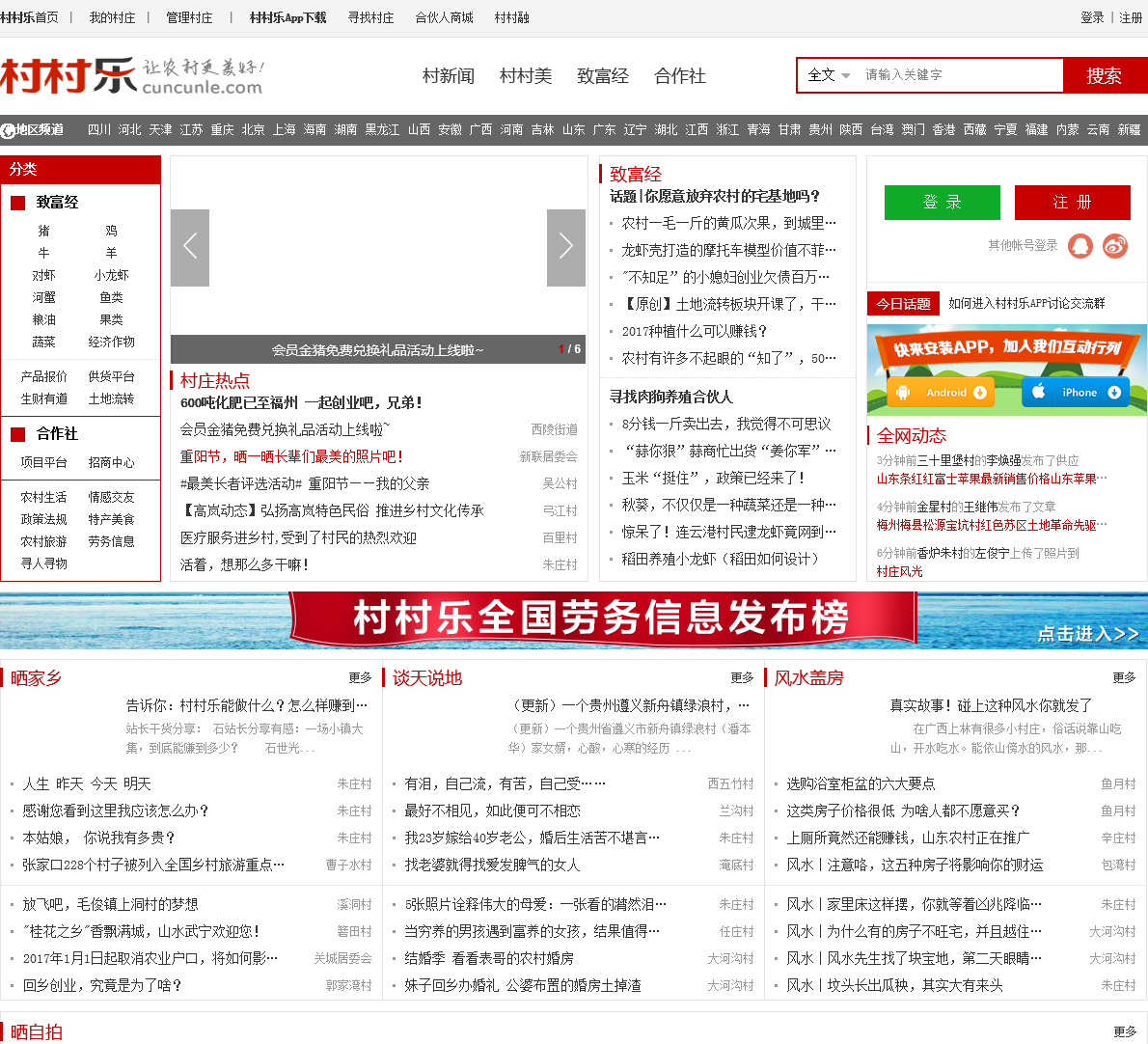Open 经济作物 category in sidebar
The height and width of the screenshot is (1044, 1148).
click(111, 342)
